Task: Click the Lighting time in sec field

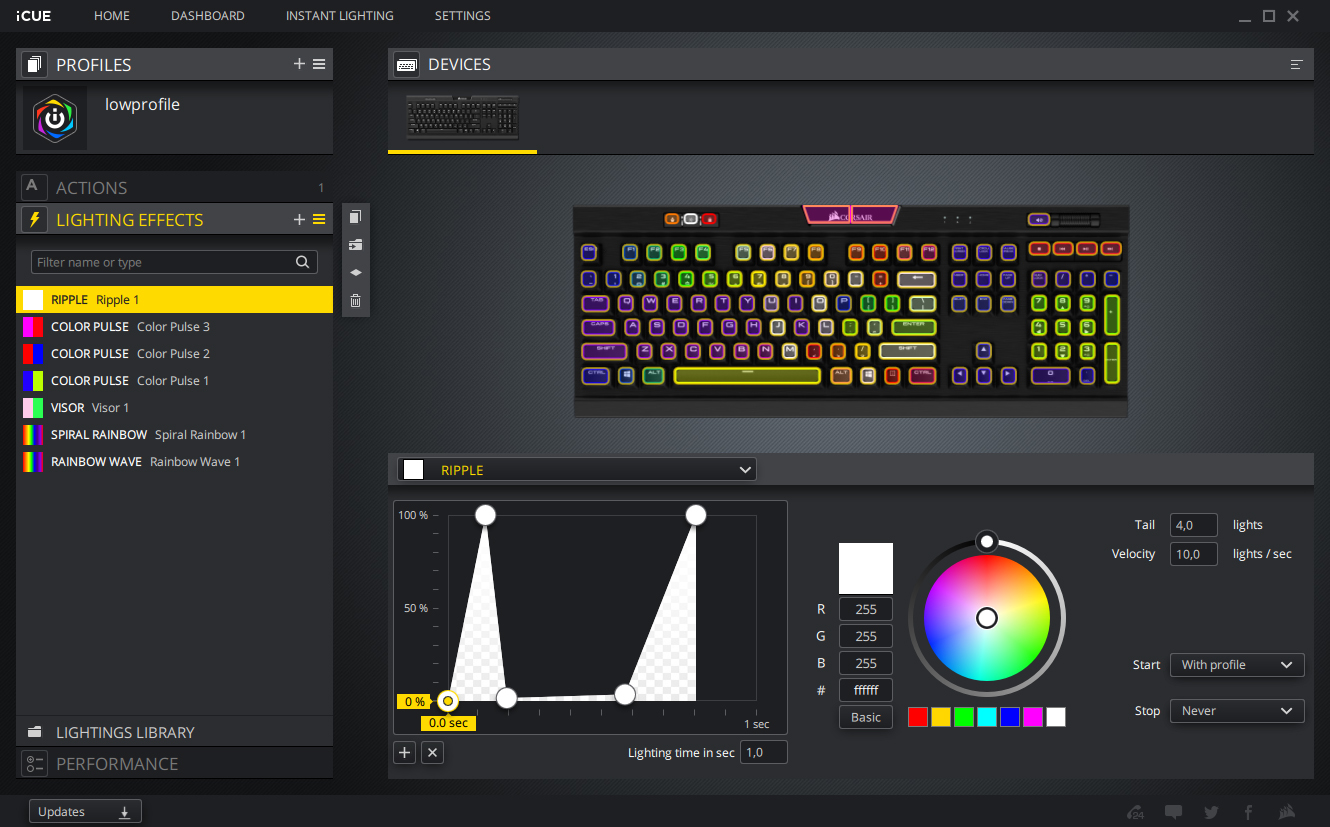Action: tap(764, 752)
